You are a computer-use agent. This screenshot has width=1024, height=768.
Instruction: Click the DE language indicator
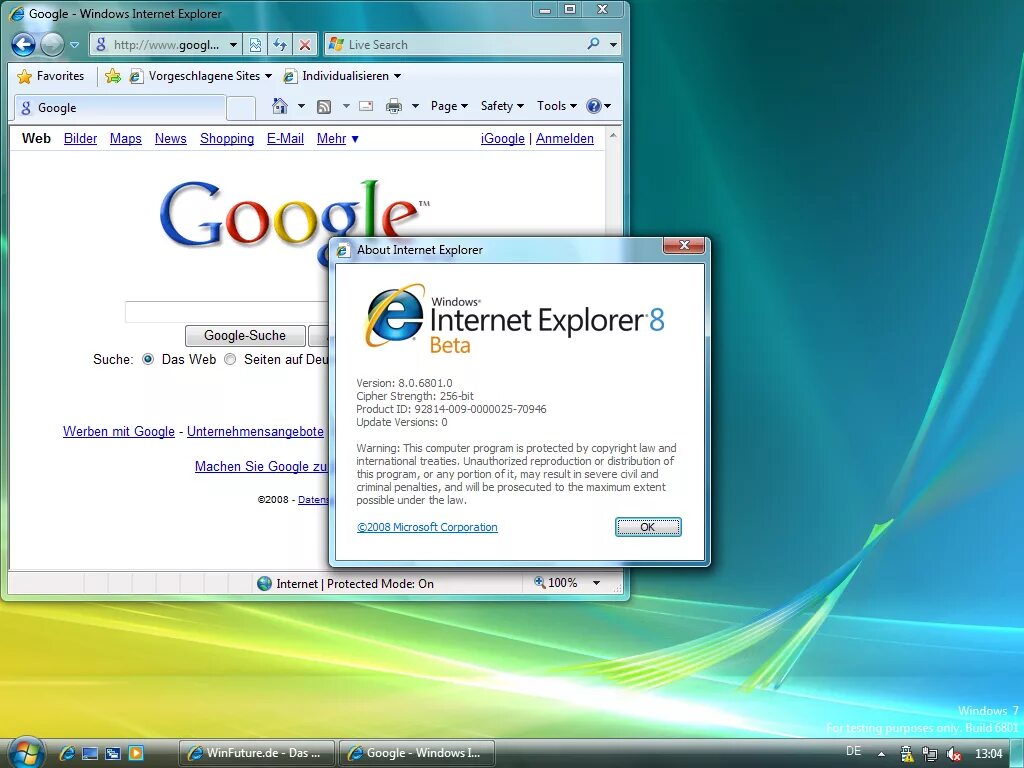click(x=854, y=751)
